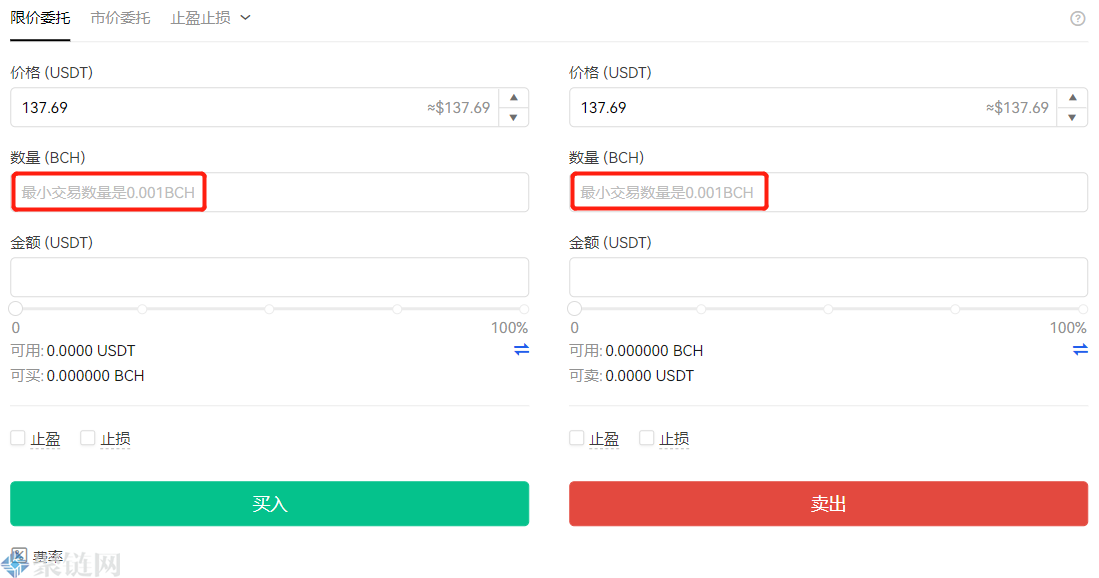This screenshot has width=1099, height=578.
Task: Increase buy price with up arrow
Action: [514, 97]
